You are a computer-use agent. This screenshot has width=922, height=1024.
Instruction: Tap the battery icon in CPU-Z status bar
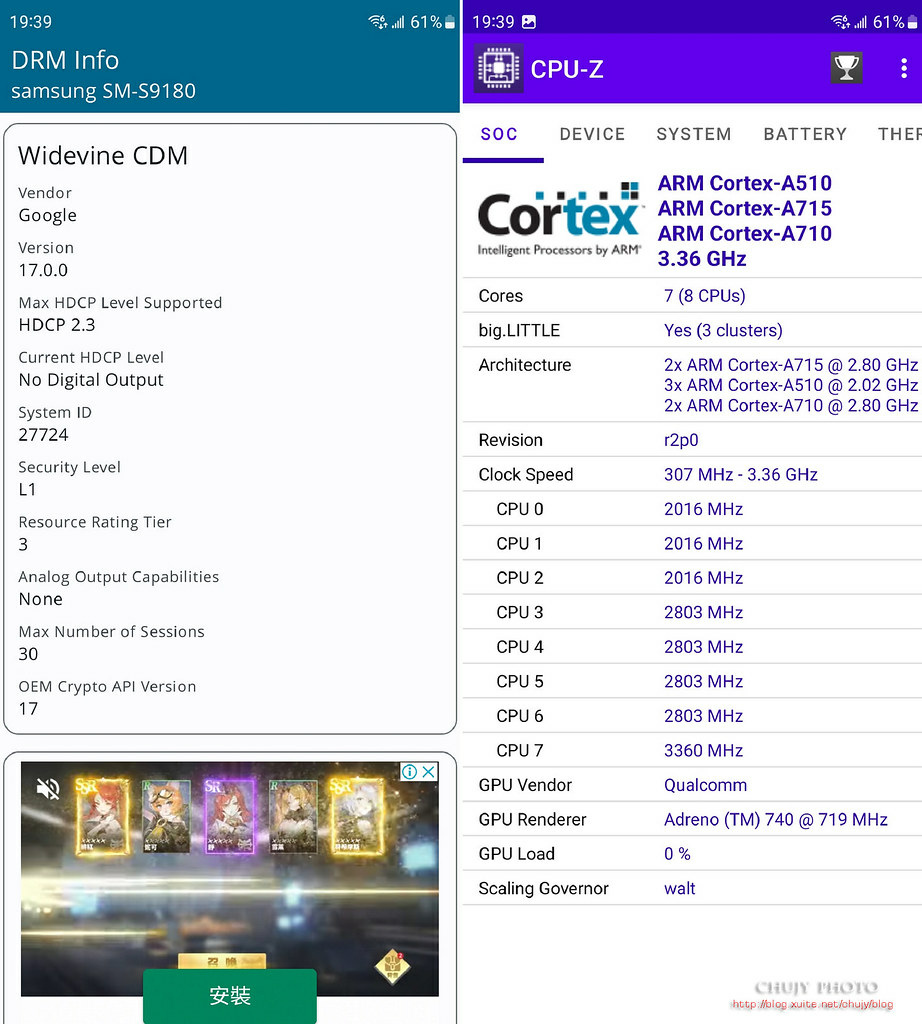[913, 22]
